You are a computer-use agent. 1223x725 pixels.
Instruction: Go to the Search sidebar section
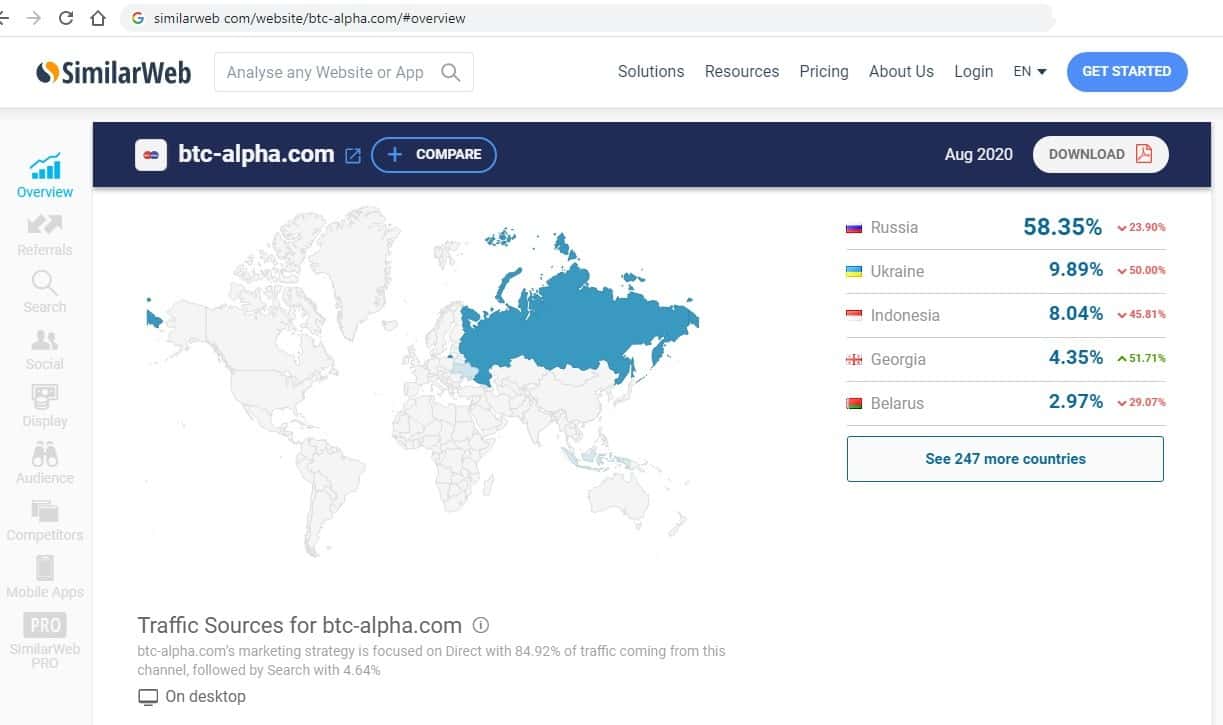point(45,283)
